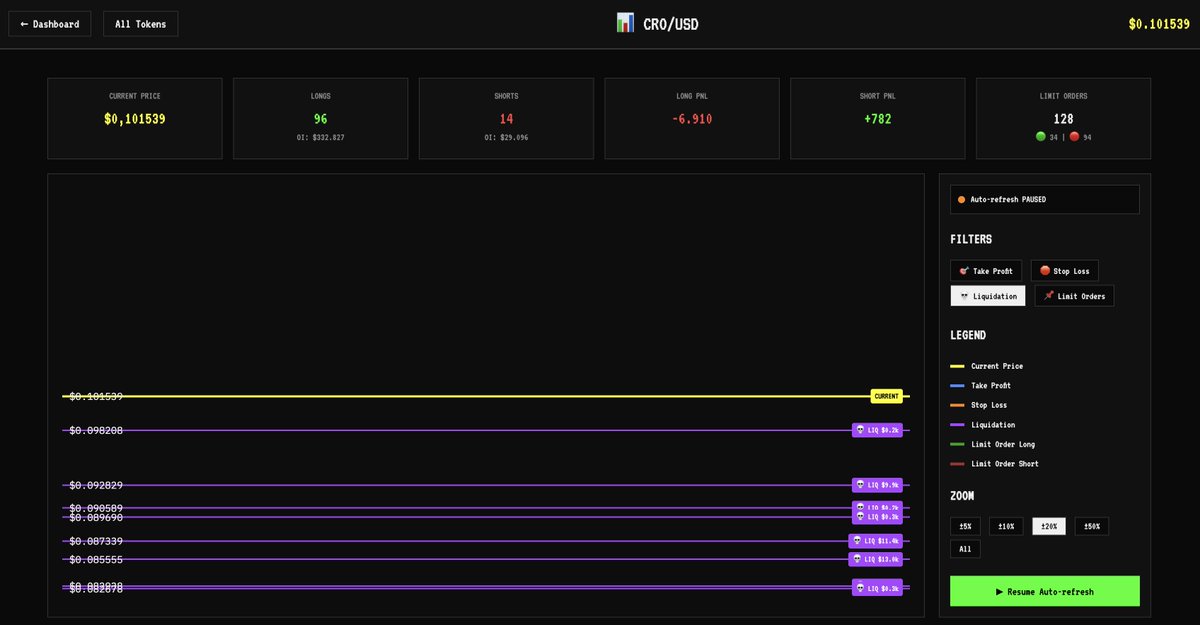
Task: Toggle the Stop Loss filter
Action: (1064, 271)
